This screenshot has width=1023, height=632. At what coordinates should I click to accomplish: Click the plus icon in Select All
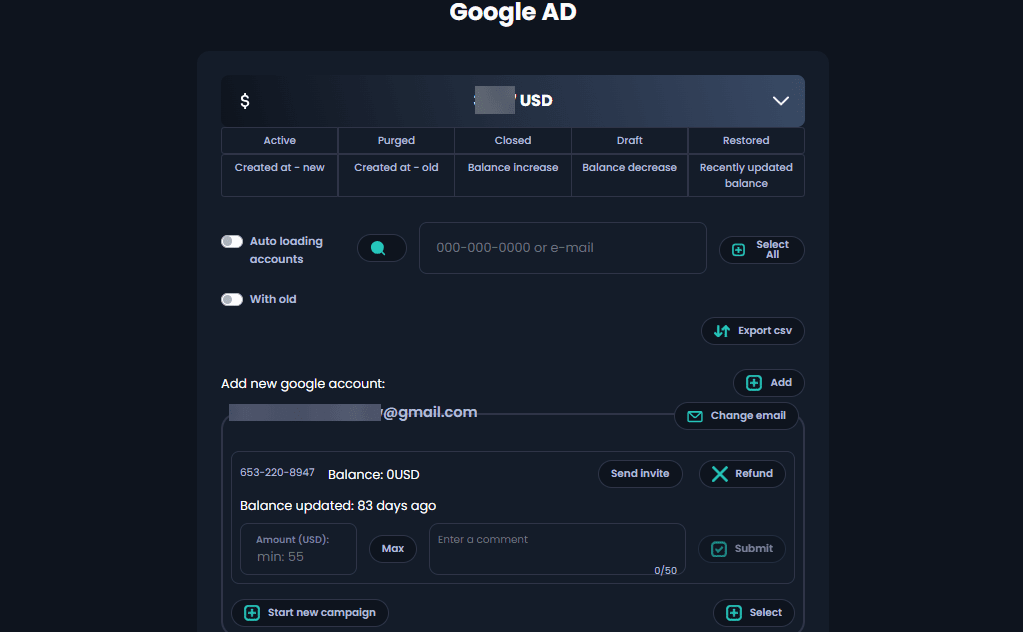pos(739,250)
